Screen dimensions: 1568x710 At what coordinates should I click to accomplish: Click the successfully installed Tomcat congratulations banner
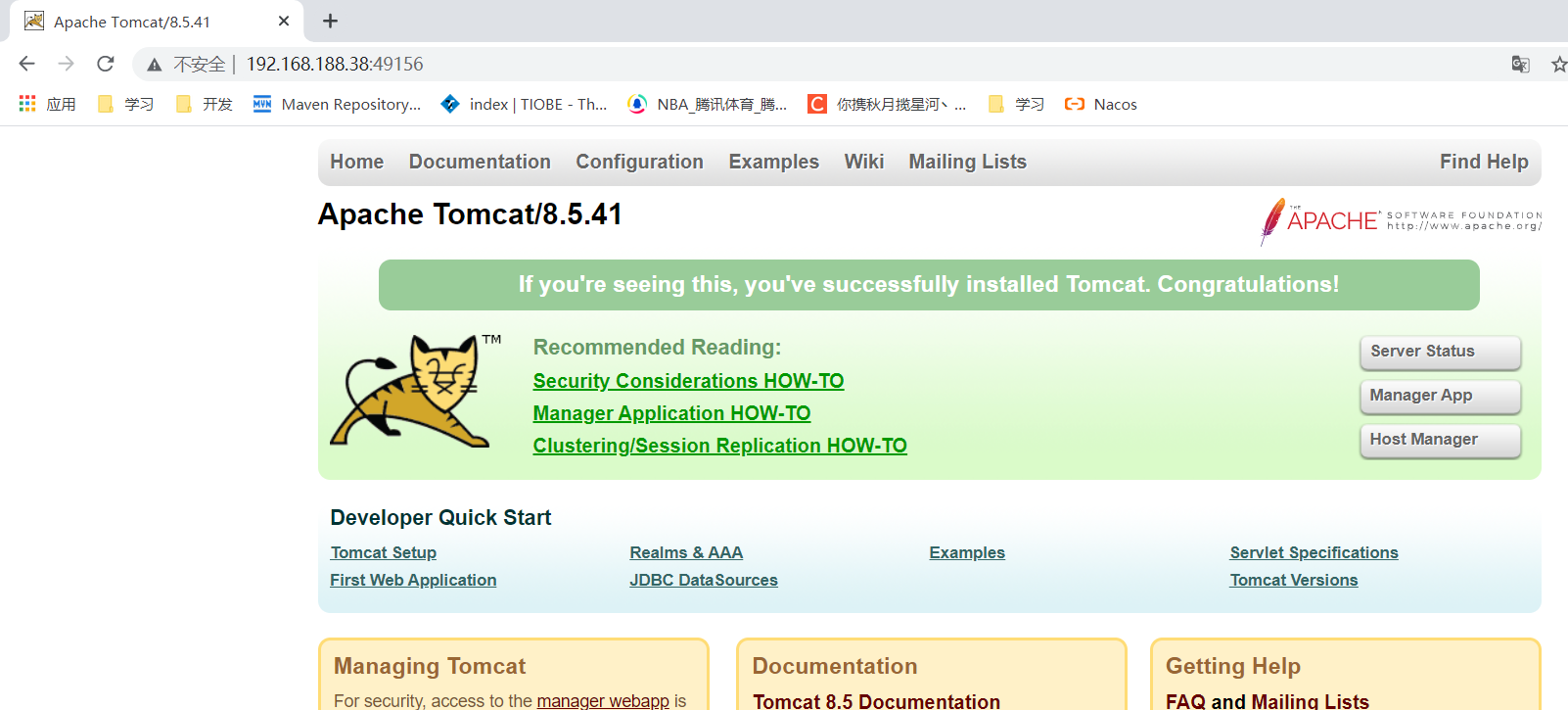pos(929,285)
